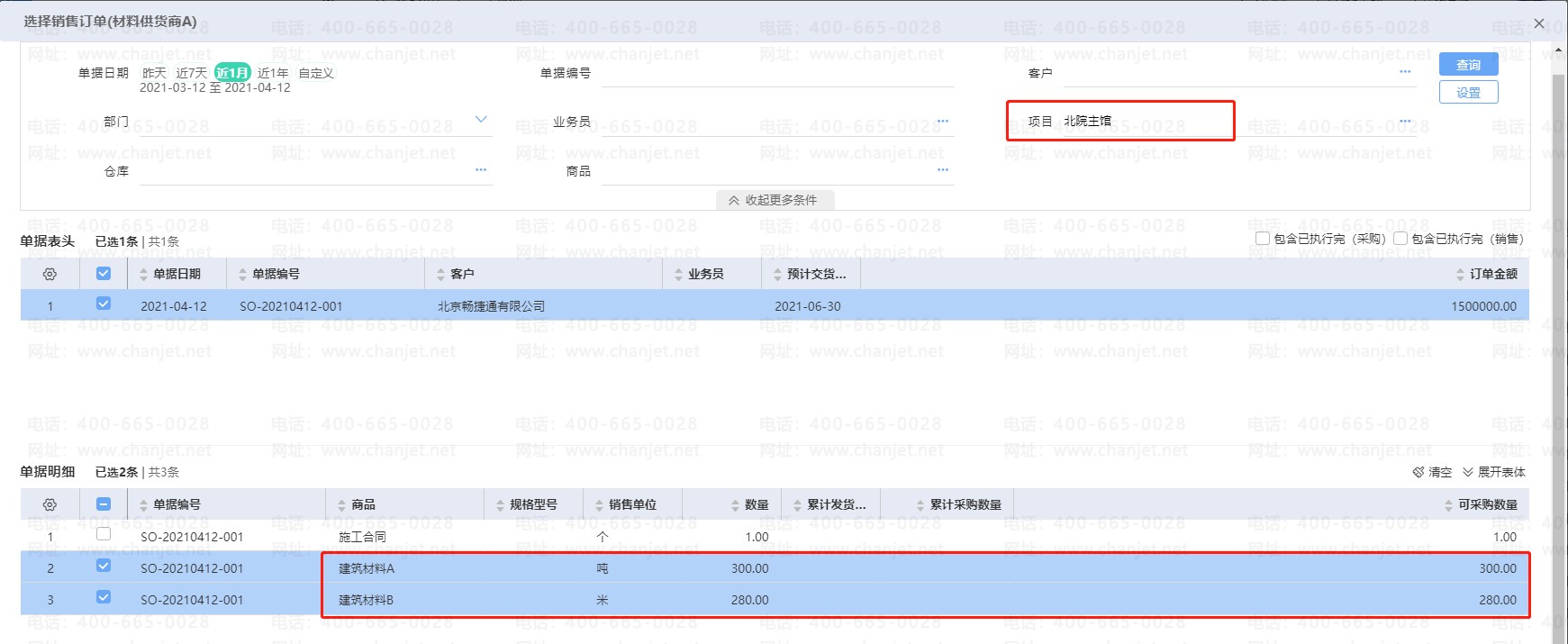Toggle select-all checkbox in detail table
This screenshot has width=1568, height=644.
click(x=104, y=503)
